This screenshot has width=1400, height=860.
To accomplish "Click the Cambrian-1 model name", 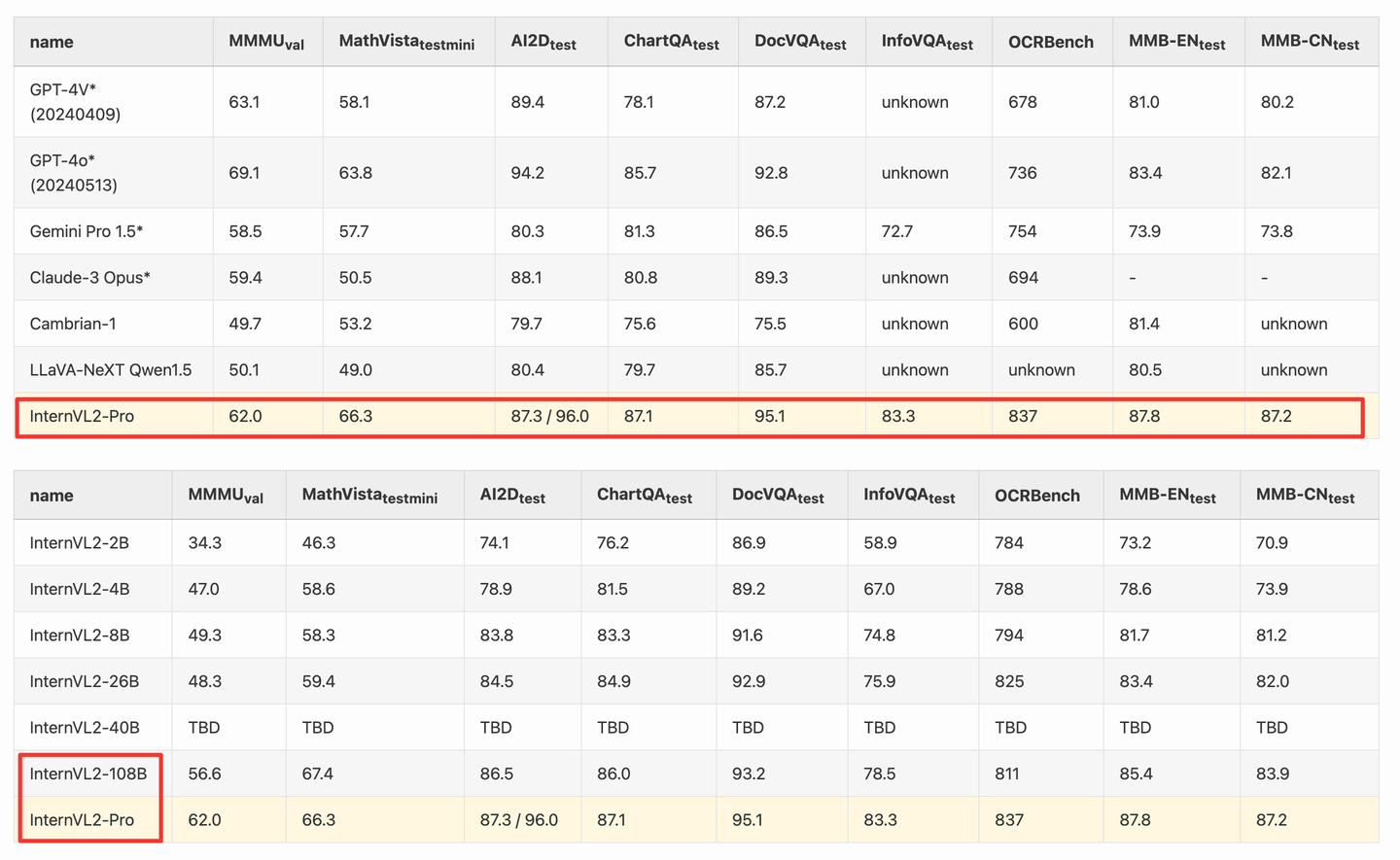I will pyautogui.click(x=73, y=324).
